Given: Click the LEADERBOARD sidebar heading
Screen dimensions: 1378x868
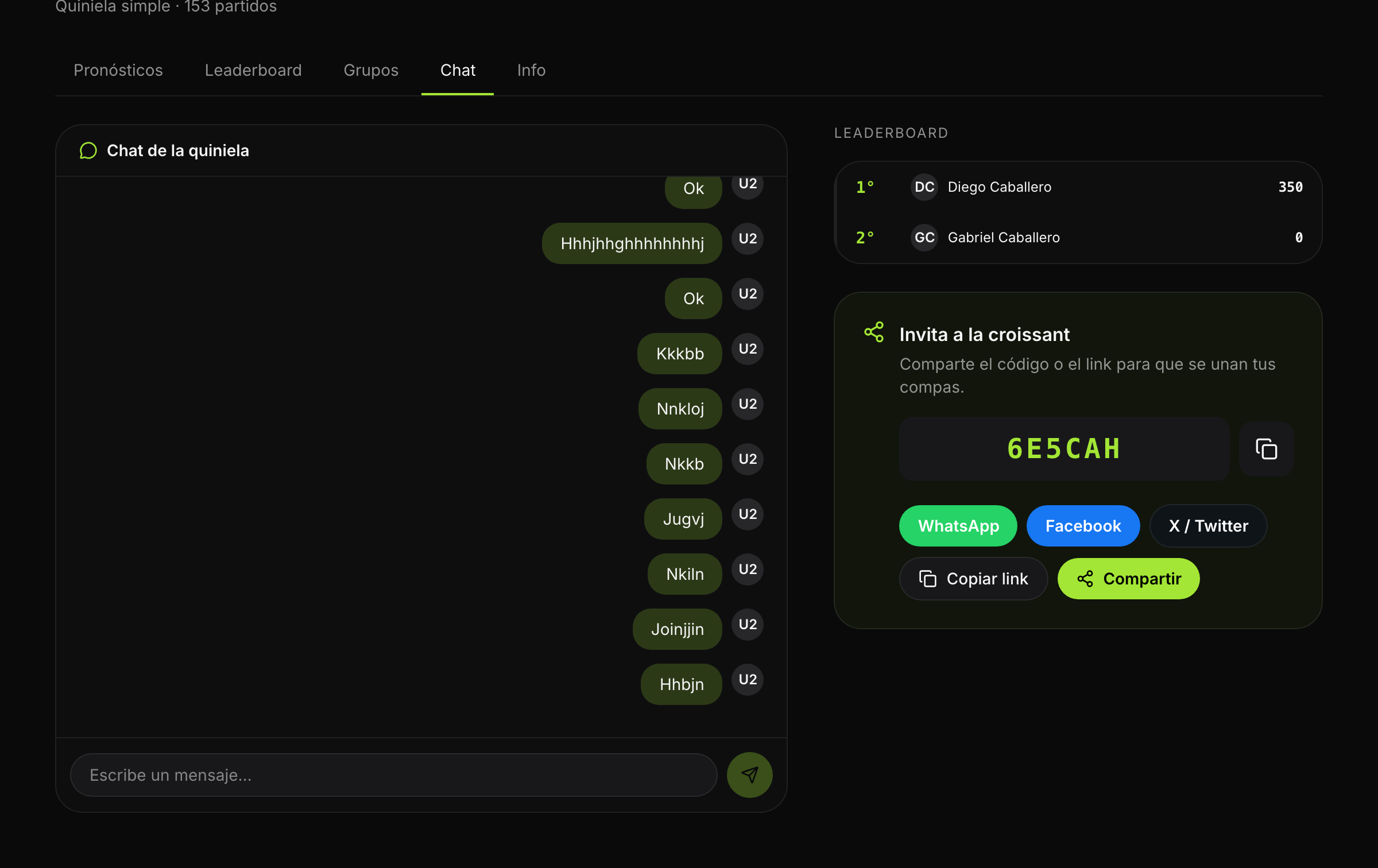Looking at the screenshot, I should point(891,133).
